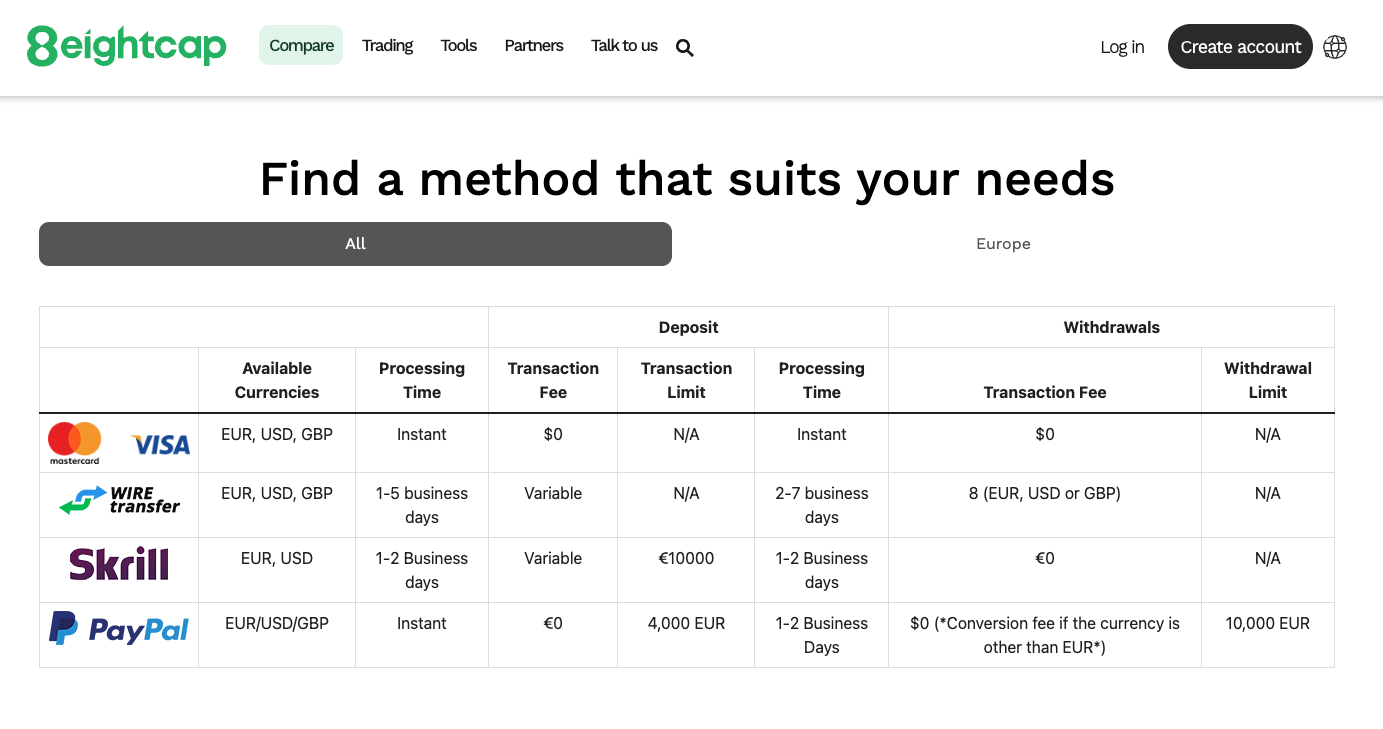The image size is (1383, 729).
Task: Click the Withdrawal Limit header
Action: pos(1267,380)
